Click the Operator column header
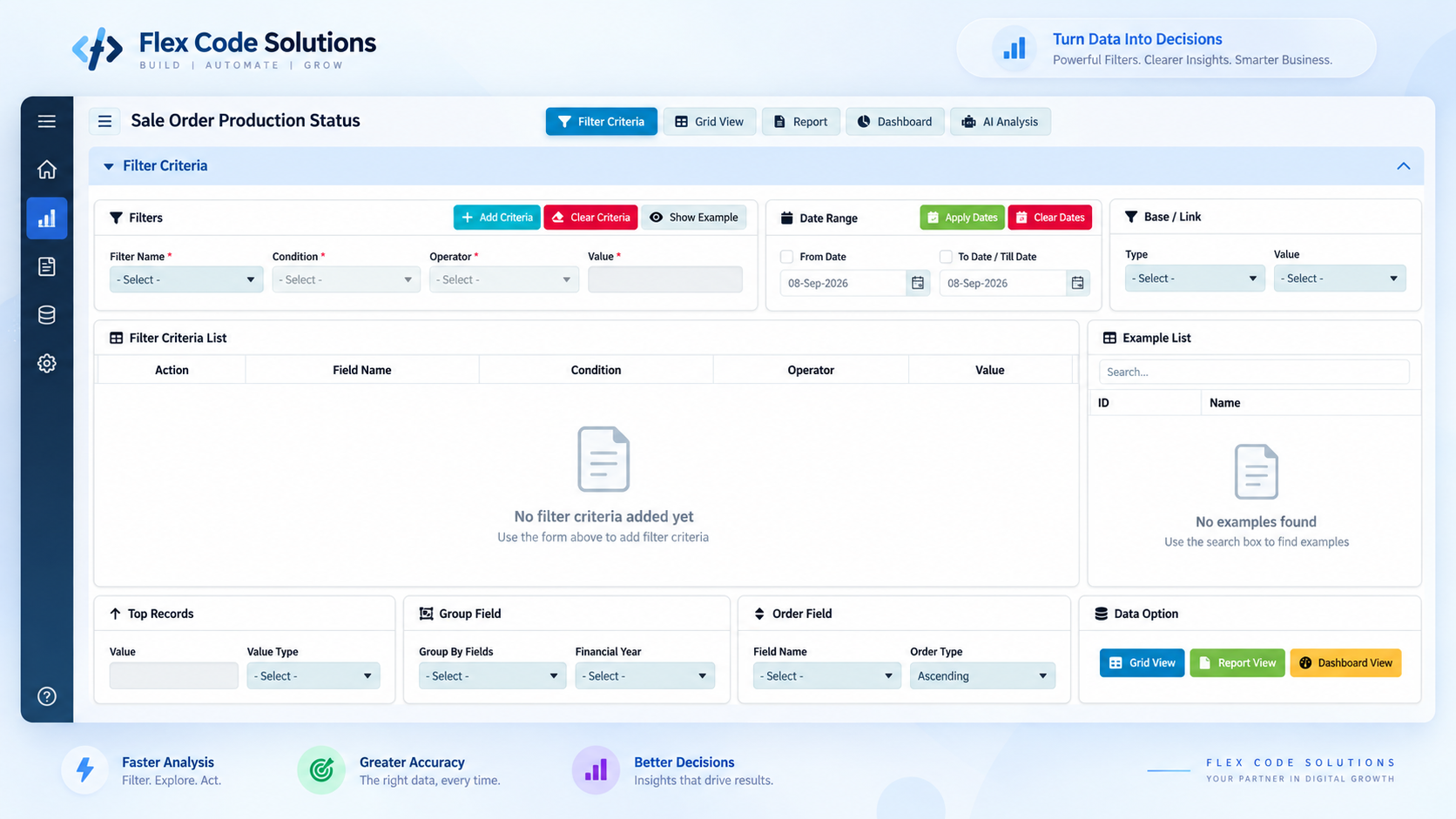The width and height of the screenshot is (1456, 819). click(811, 370)
